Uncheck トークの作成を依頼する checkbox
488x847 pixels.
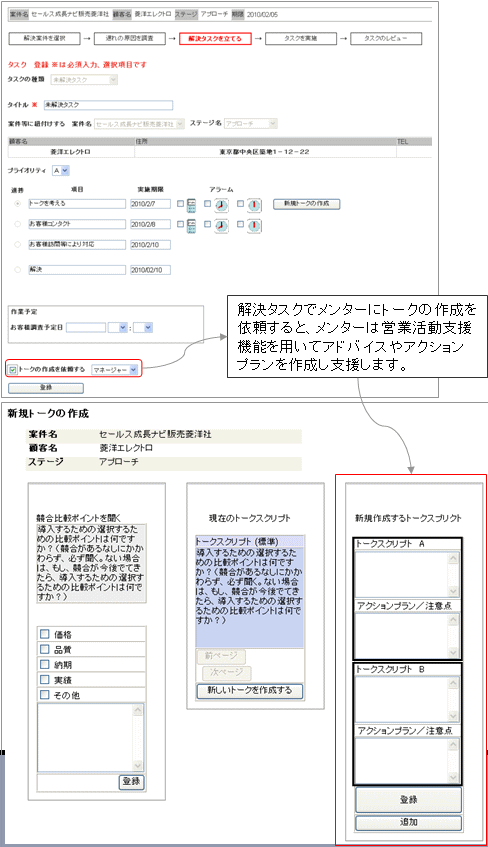click(x=13, y=370)
